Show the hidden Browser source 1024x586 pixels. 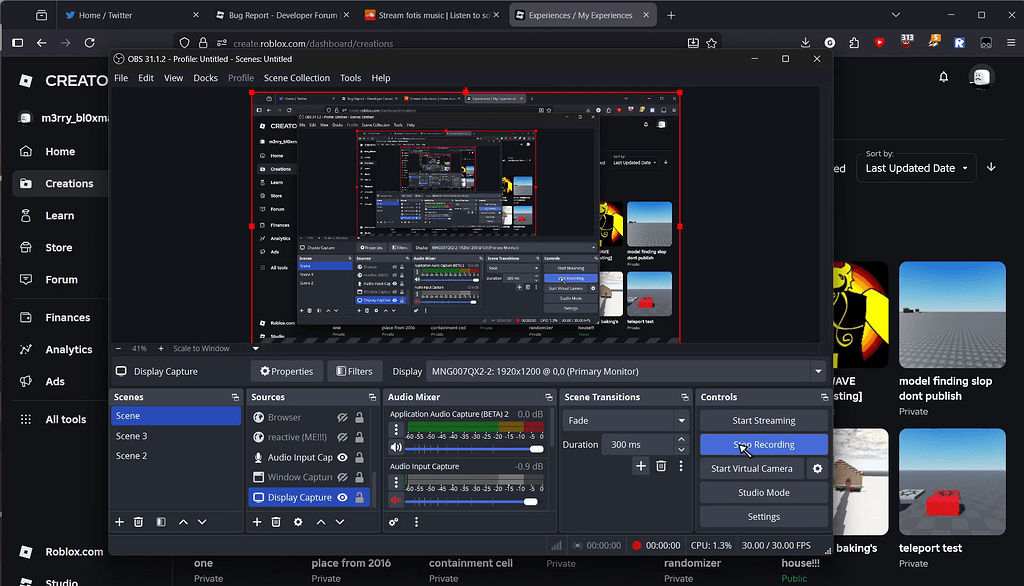pyautogui.click(x=342, y=417)
